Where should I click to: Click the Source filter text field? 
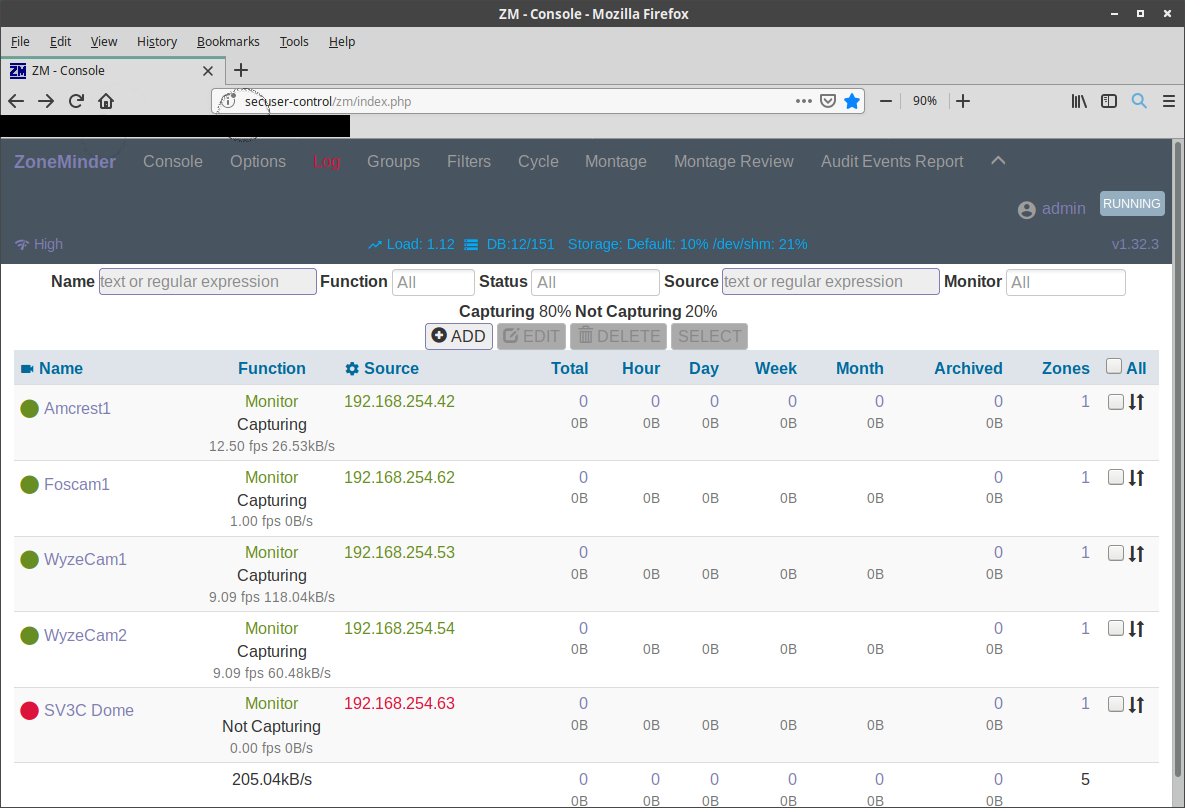(x=831, y=282)
